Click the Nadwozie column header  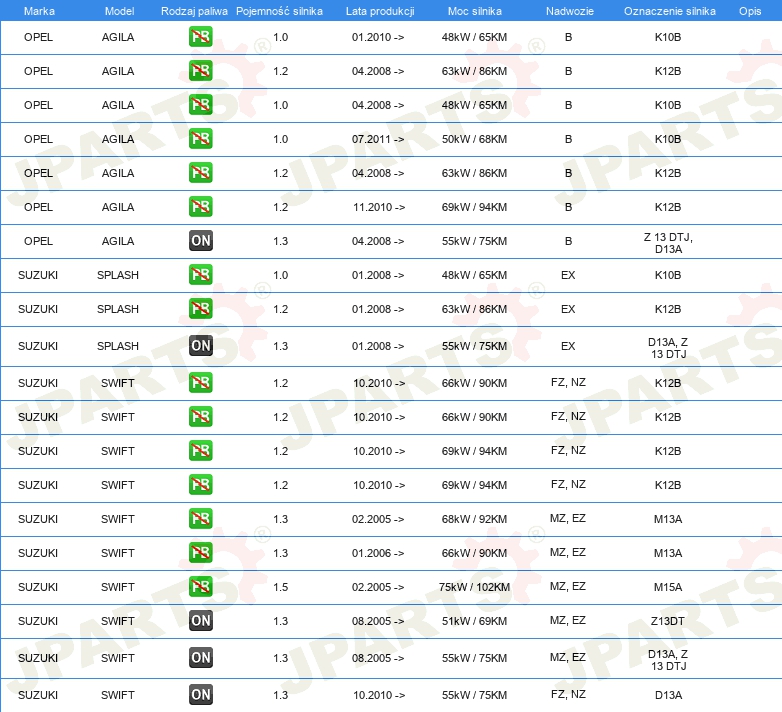[x=570, y=11]
